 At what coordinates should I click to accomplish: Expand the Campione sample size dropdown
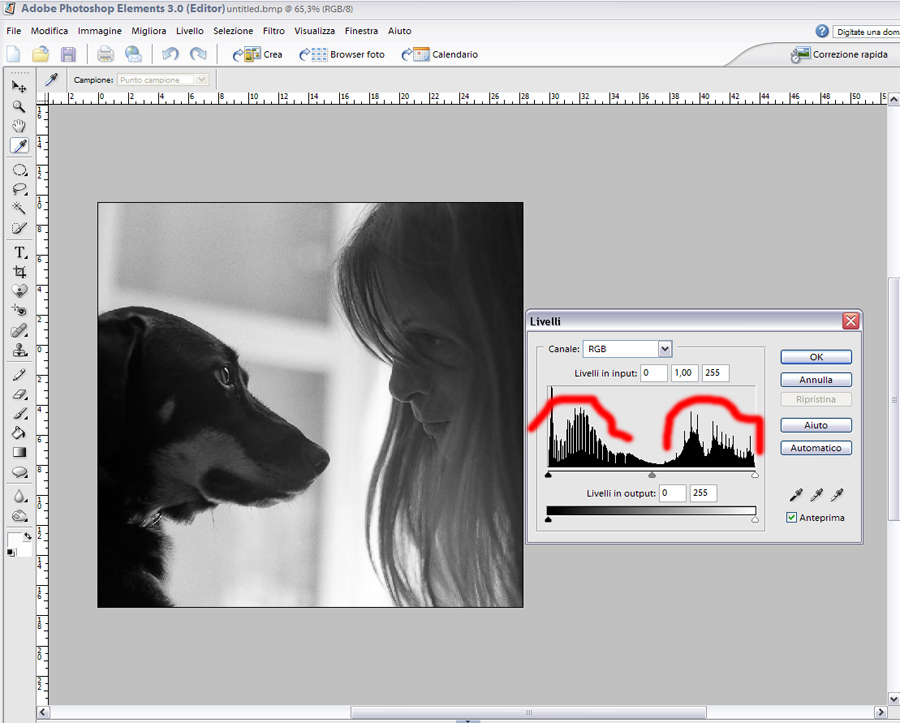pyautogui.click(x=201, y=80)
